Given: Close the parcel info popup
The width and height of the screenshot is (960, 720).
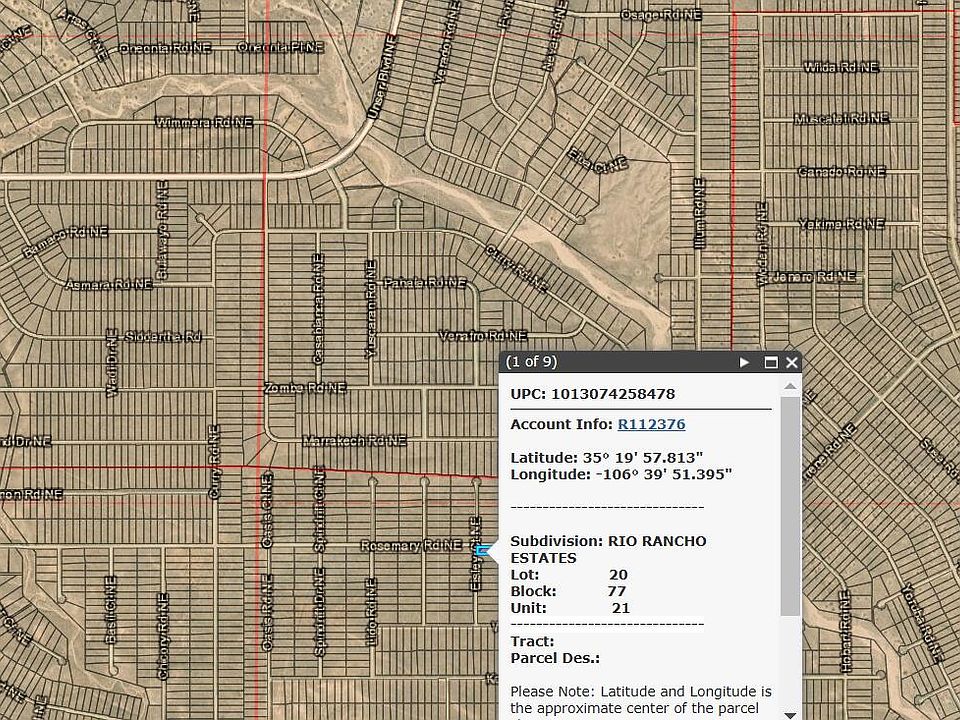Looking at the screenshot, I should tap(792, 362).
